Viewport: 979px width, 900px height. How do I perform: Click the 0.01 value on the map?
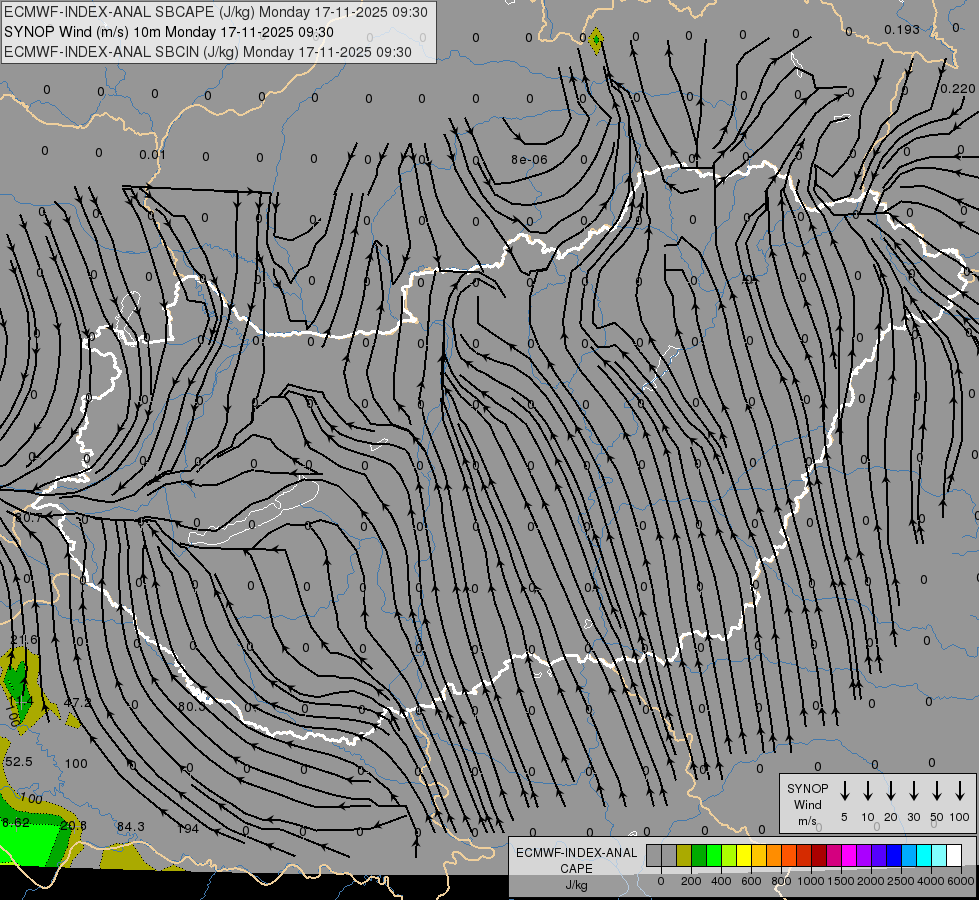pos(152,154)
